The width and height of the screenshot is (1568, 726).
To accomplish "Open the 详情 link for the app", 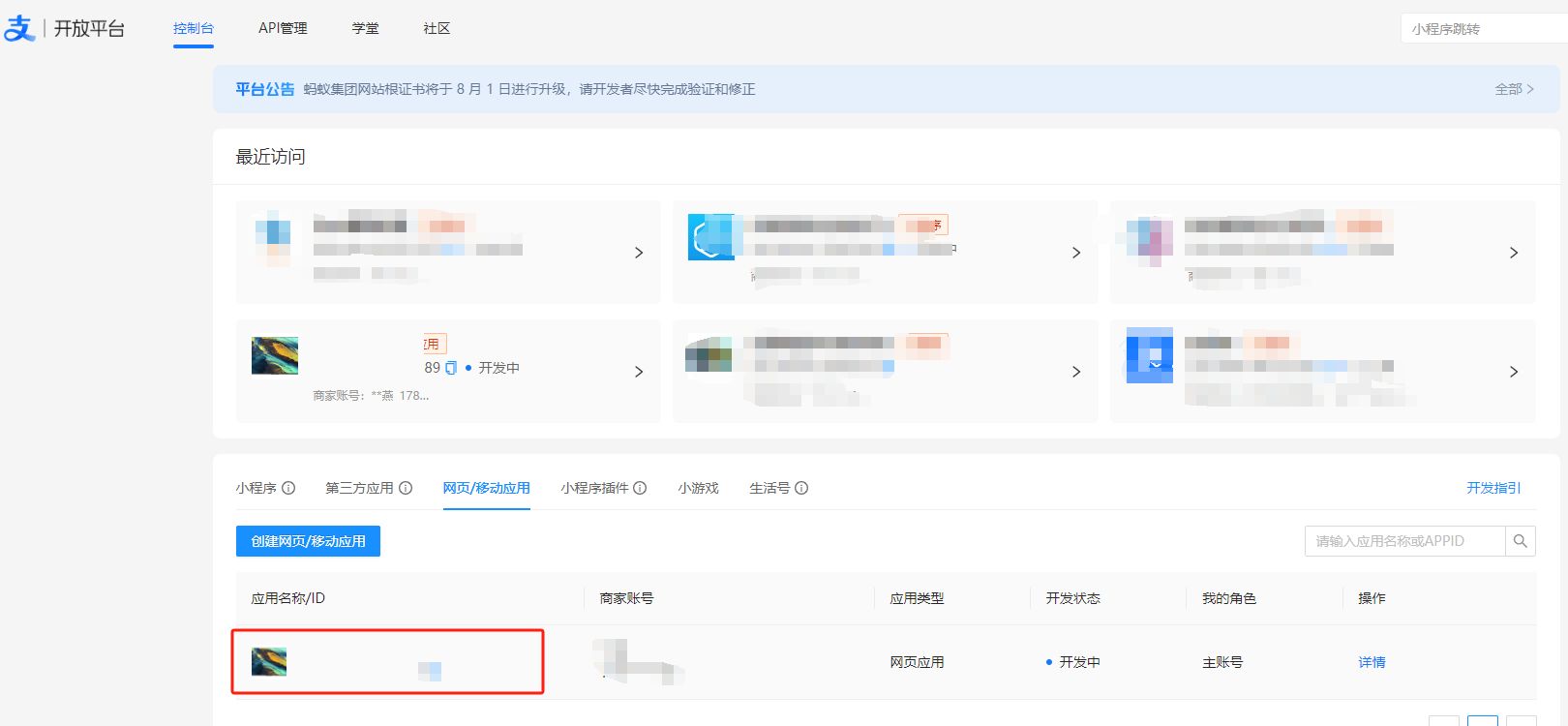I will (x=1372, y=662).
